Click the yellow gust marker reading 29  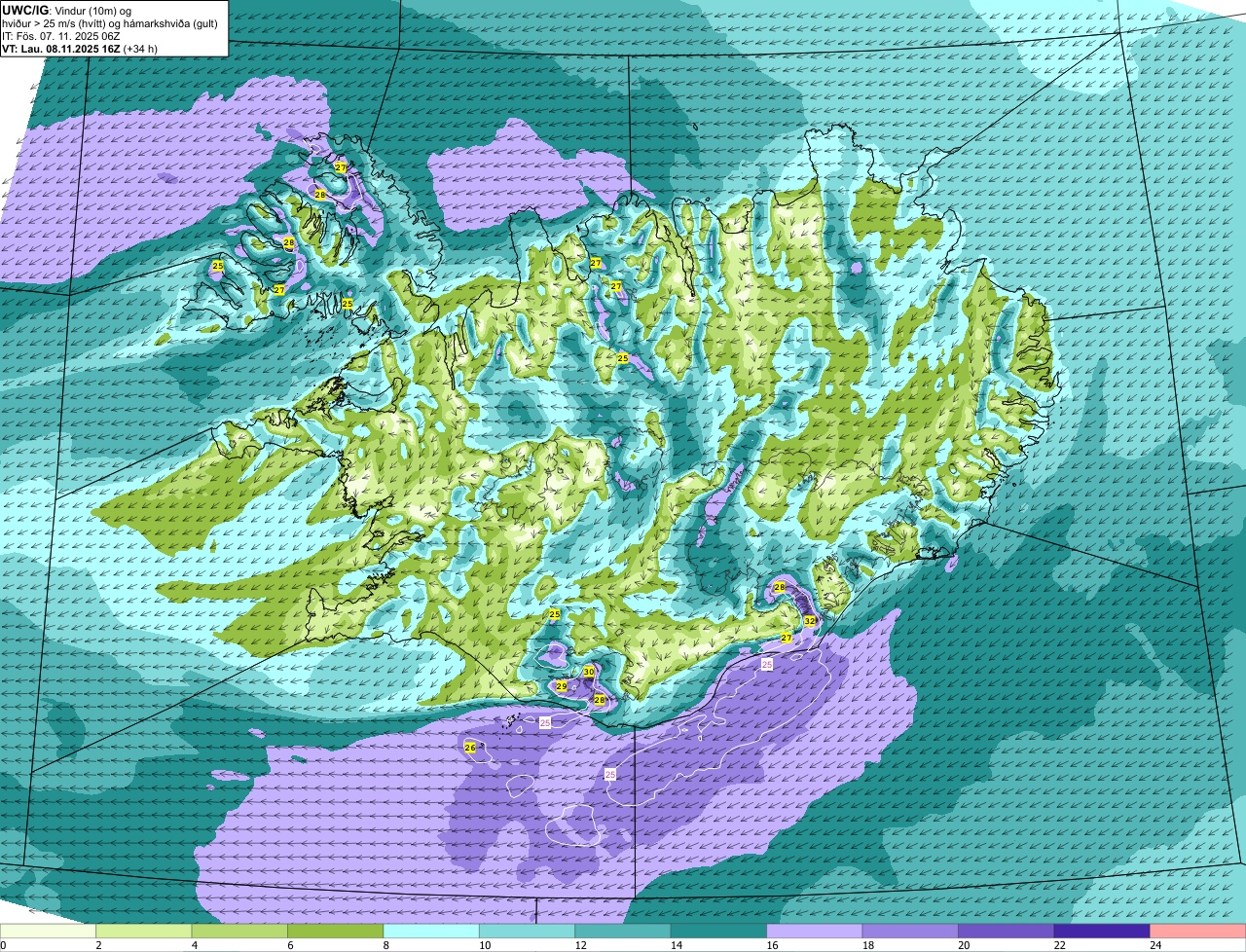tap(562, 686)
